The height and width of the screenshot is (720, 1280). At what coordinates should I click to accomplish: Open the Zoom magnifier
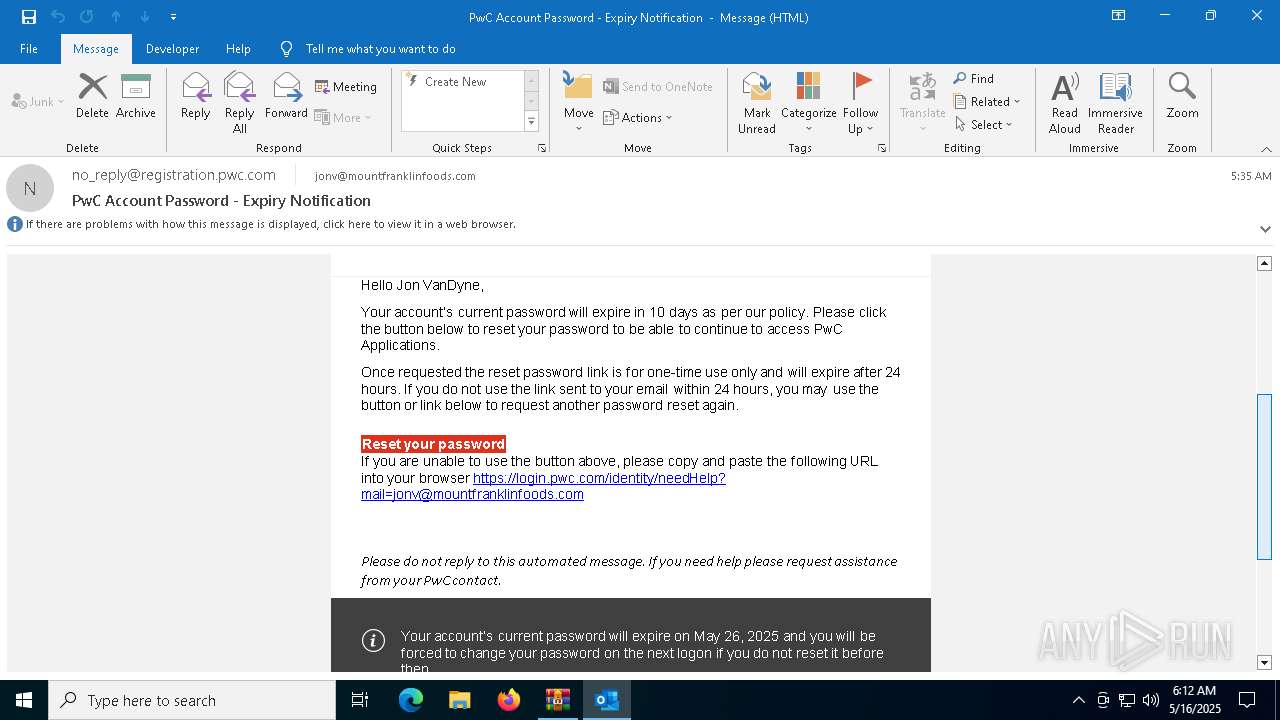(x=1182, y=97)
